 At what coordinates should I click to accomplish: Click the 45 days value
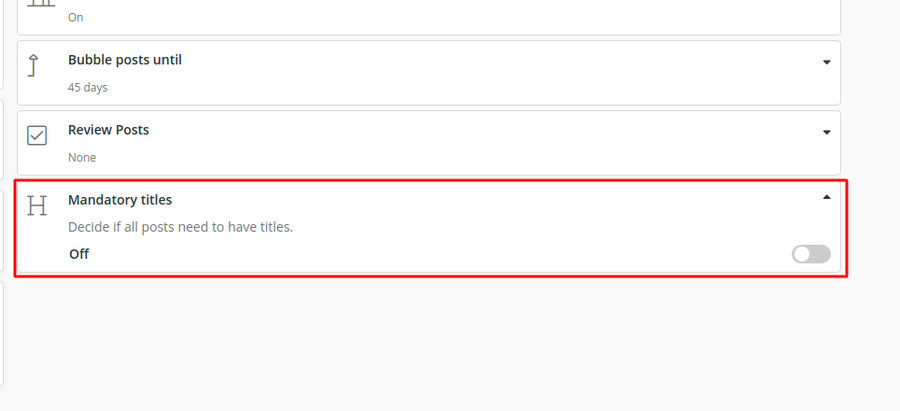(x=88, y=87)
